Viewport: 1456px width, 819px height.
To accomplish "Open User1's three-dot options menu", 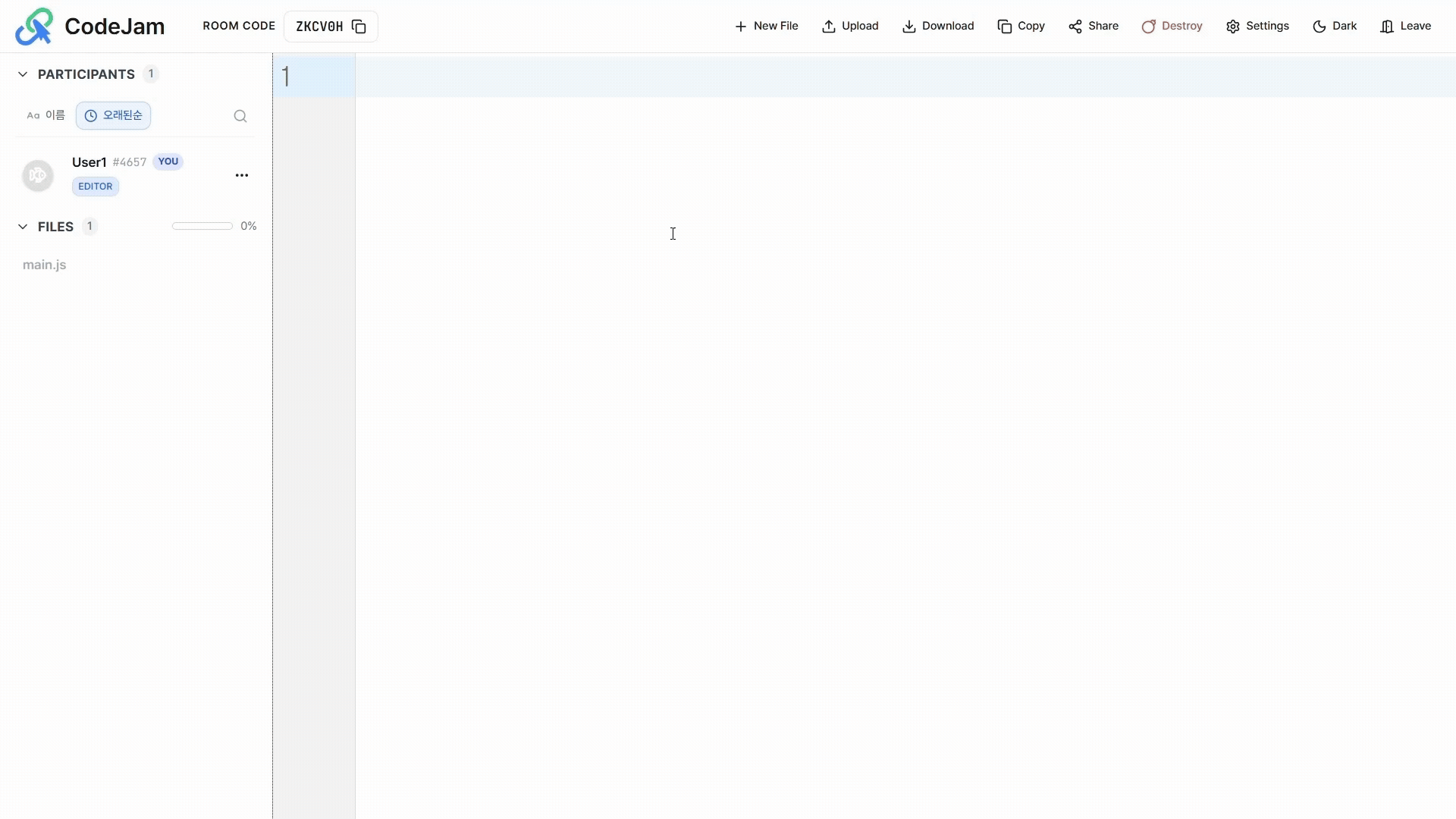I will (242, 175).
